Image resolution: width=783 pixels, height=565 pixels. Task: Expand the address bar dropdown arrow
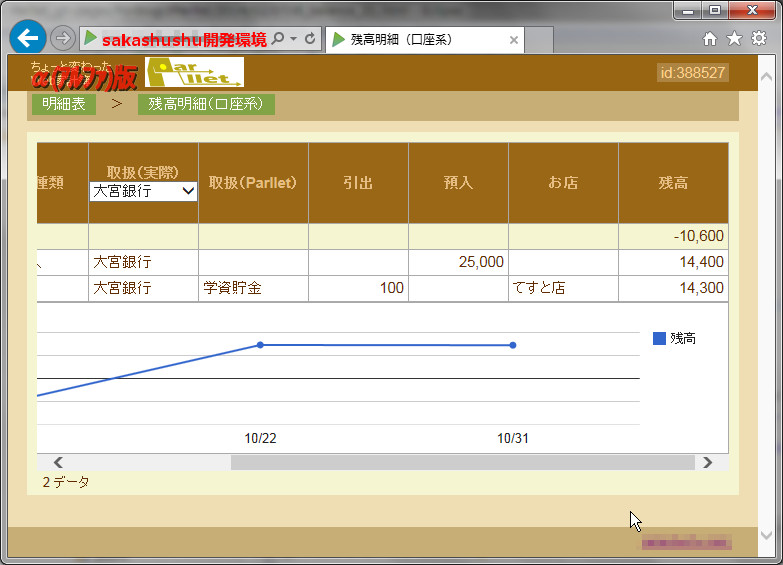click(294, 39)
